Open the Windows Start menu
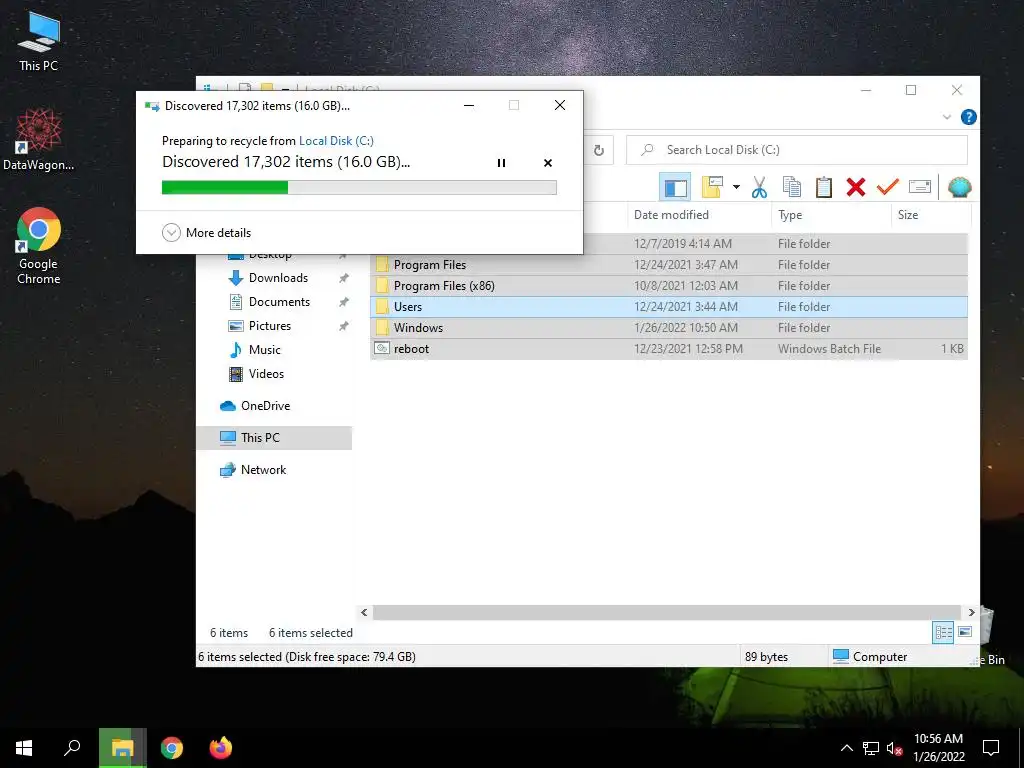The height and width of the screenshot is (768, 1024). point(24,748)
